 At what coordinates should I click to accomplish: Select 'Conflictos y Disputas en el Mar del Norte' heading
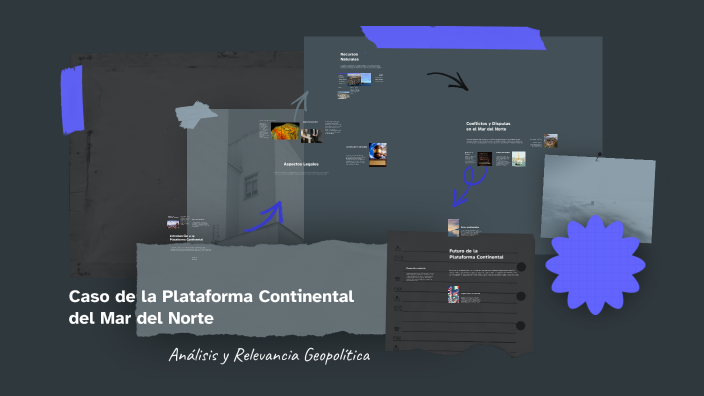(488, 126)
